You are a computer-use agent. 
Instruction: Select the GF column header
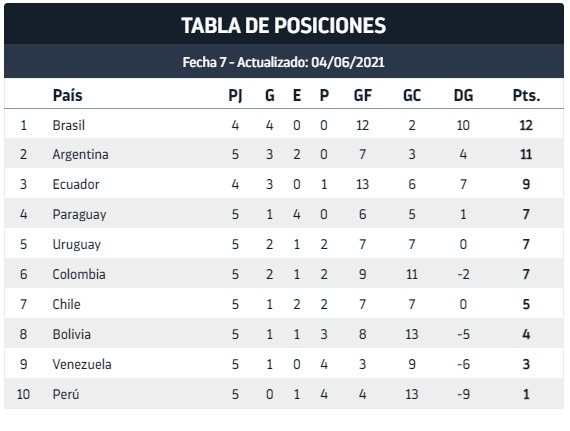point(362,95)
